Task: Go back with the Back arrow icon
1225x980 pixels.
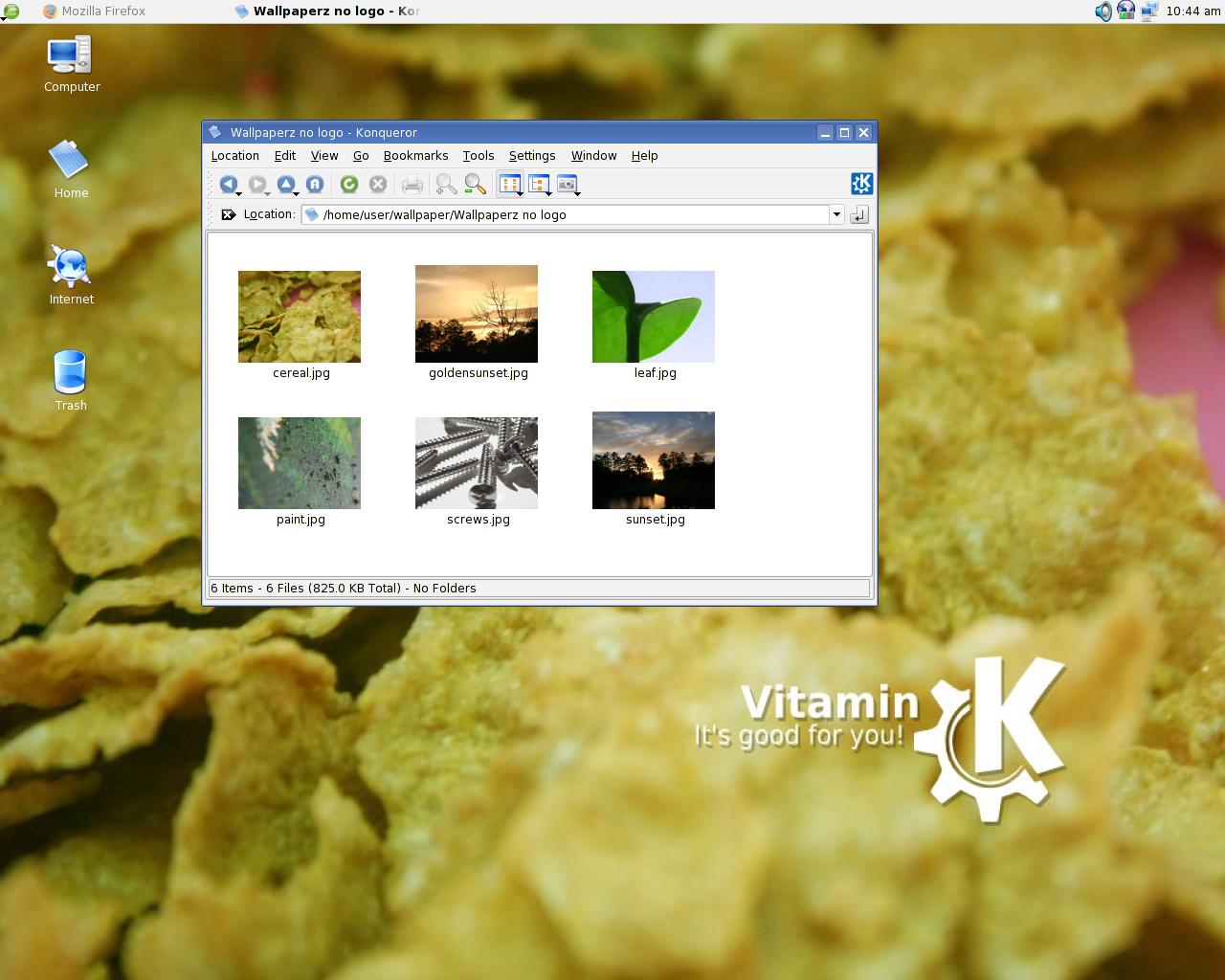Action: (228, 184)
